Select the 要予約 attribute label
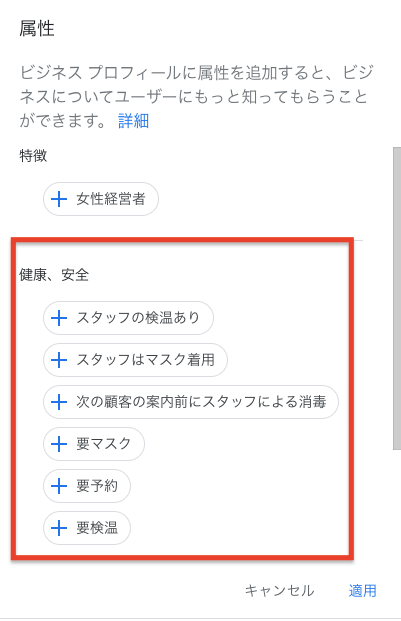Image resolution: width=401 pixels, height=621 pixels. 97,486
